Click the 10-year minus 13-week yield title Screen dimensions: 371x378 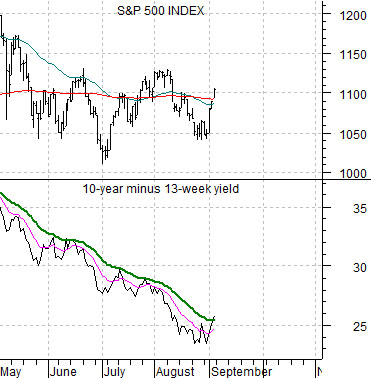click(x=161, y=189)
